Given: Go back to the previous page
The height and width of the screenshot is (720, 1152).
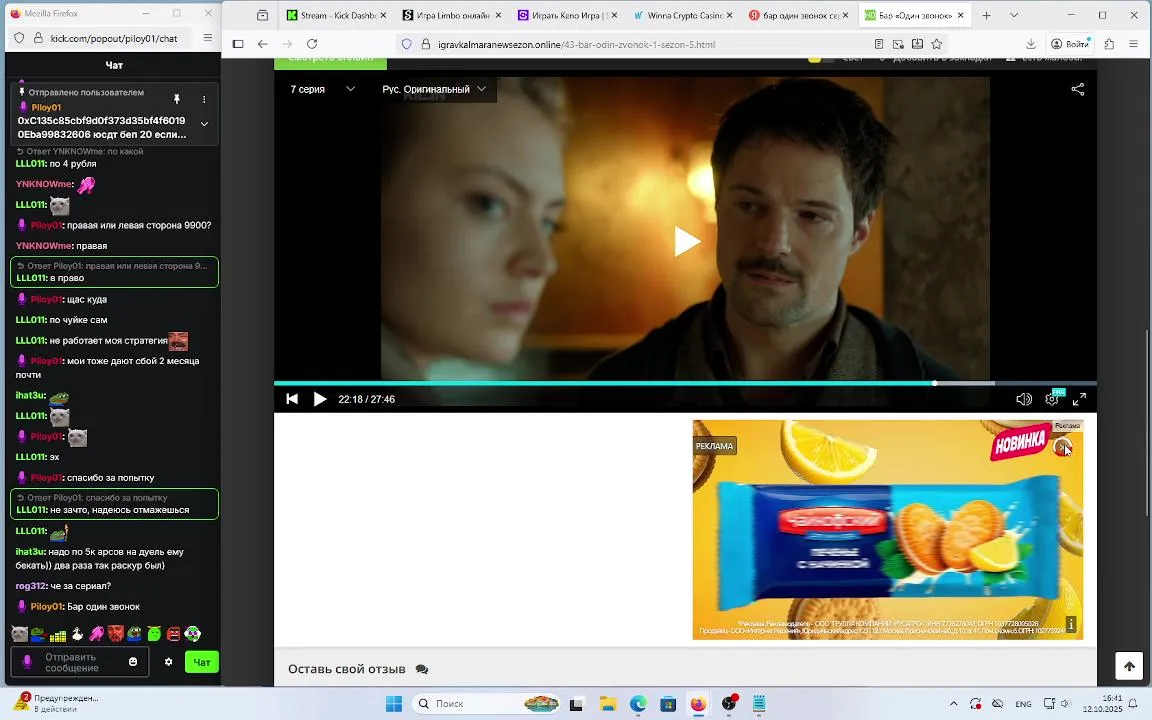Looking at the screenshot, I should (x=262, y=44).
